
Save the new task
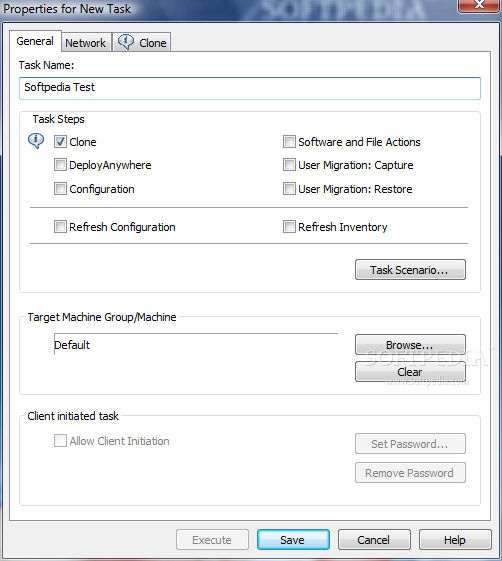tap(293, 540)
